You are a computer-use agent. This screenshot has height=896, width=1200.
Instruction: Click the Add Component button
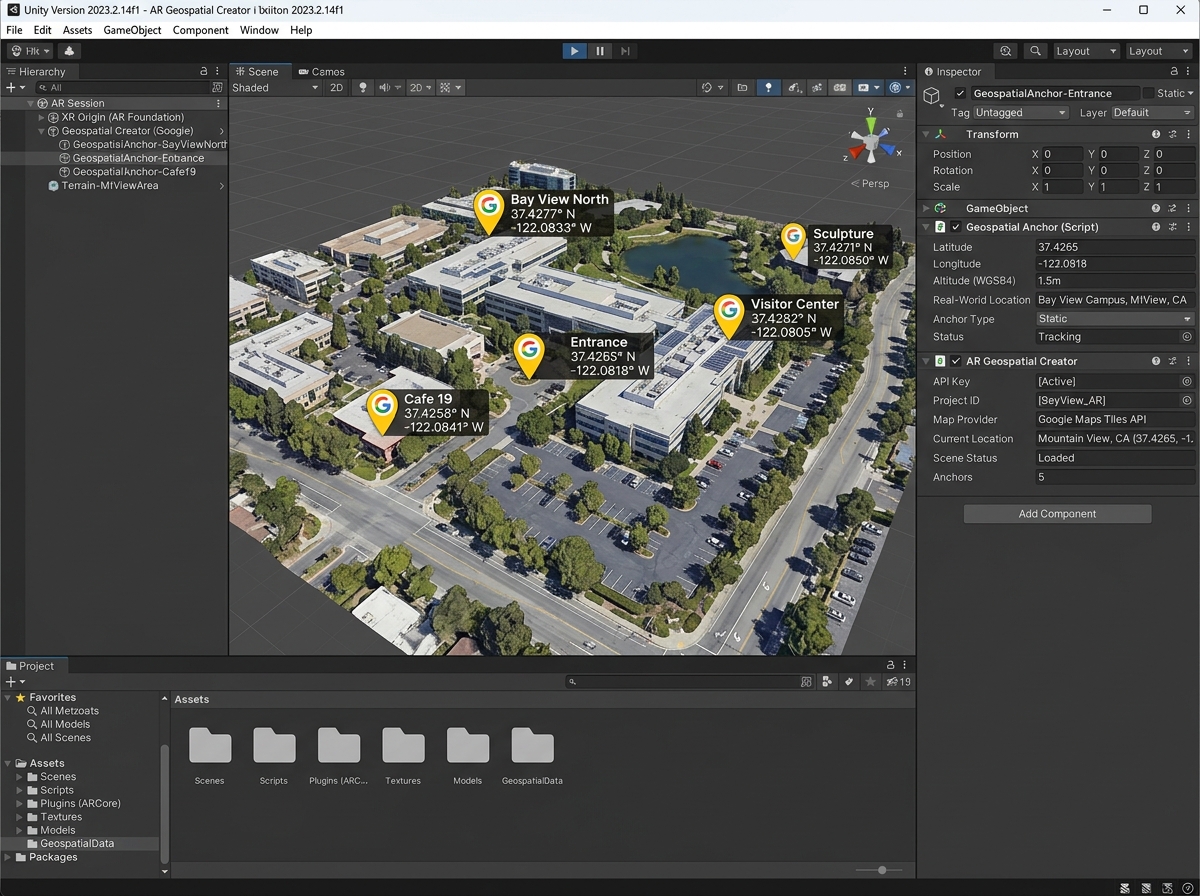tap(1057, 513)
